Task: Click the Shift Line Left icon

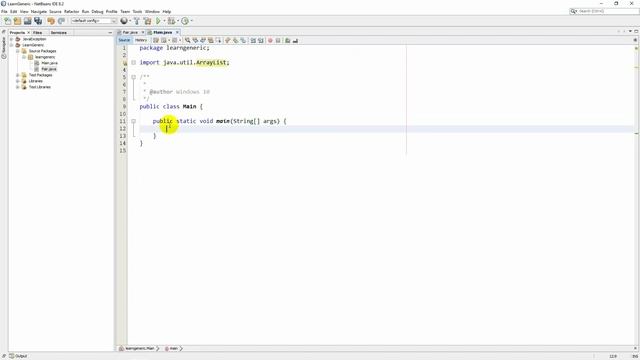Action: [253, 40]
